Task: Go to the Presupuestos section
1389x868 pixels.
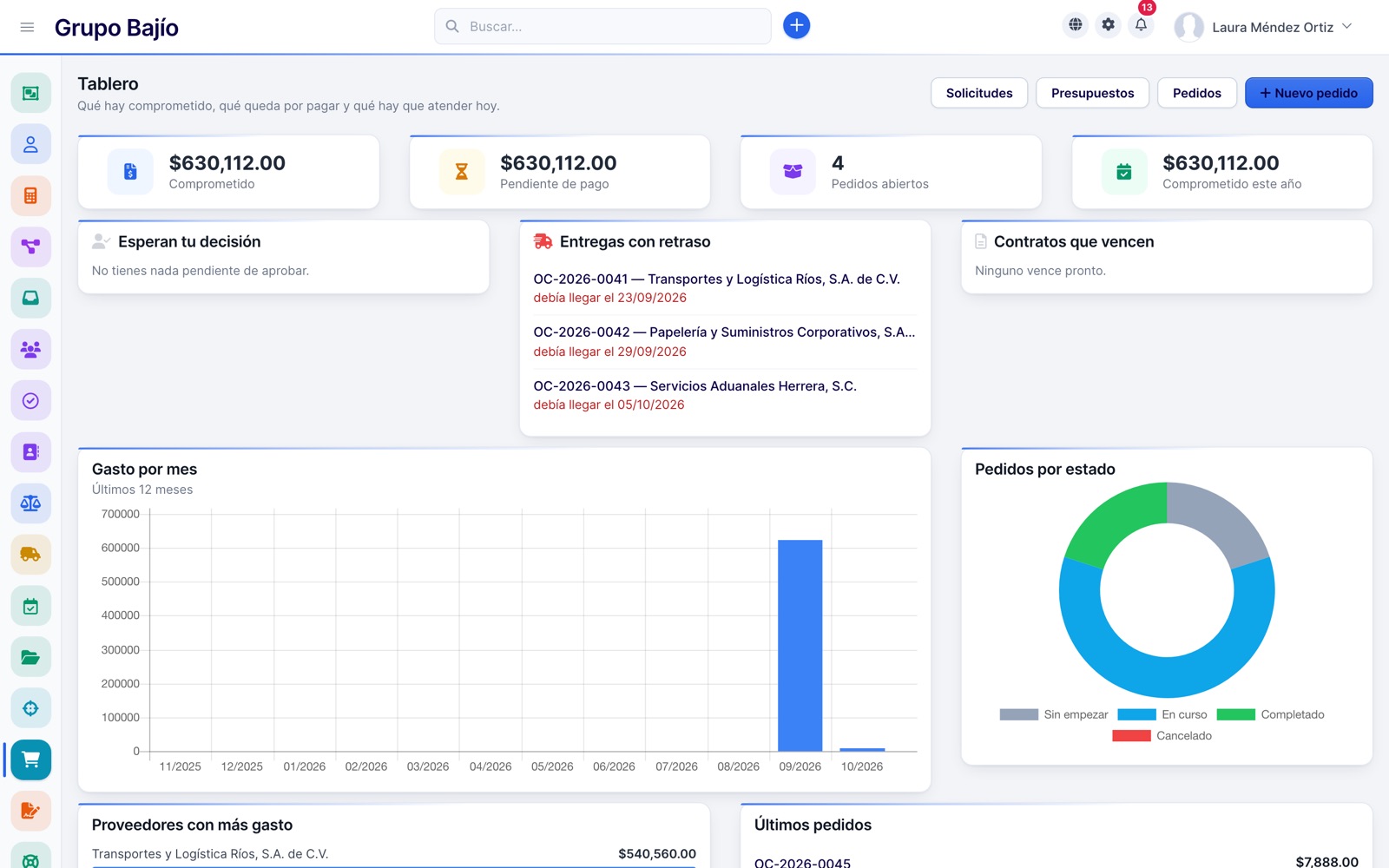Action: coord(1092,93)
